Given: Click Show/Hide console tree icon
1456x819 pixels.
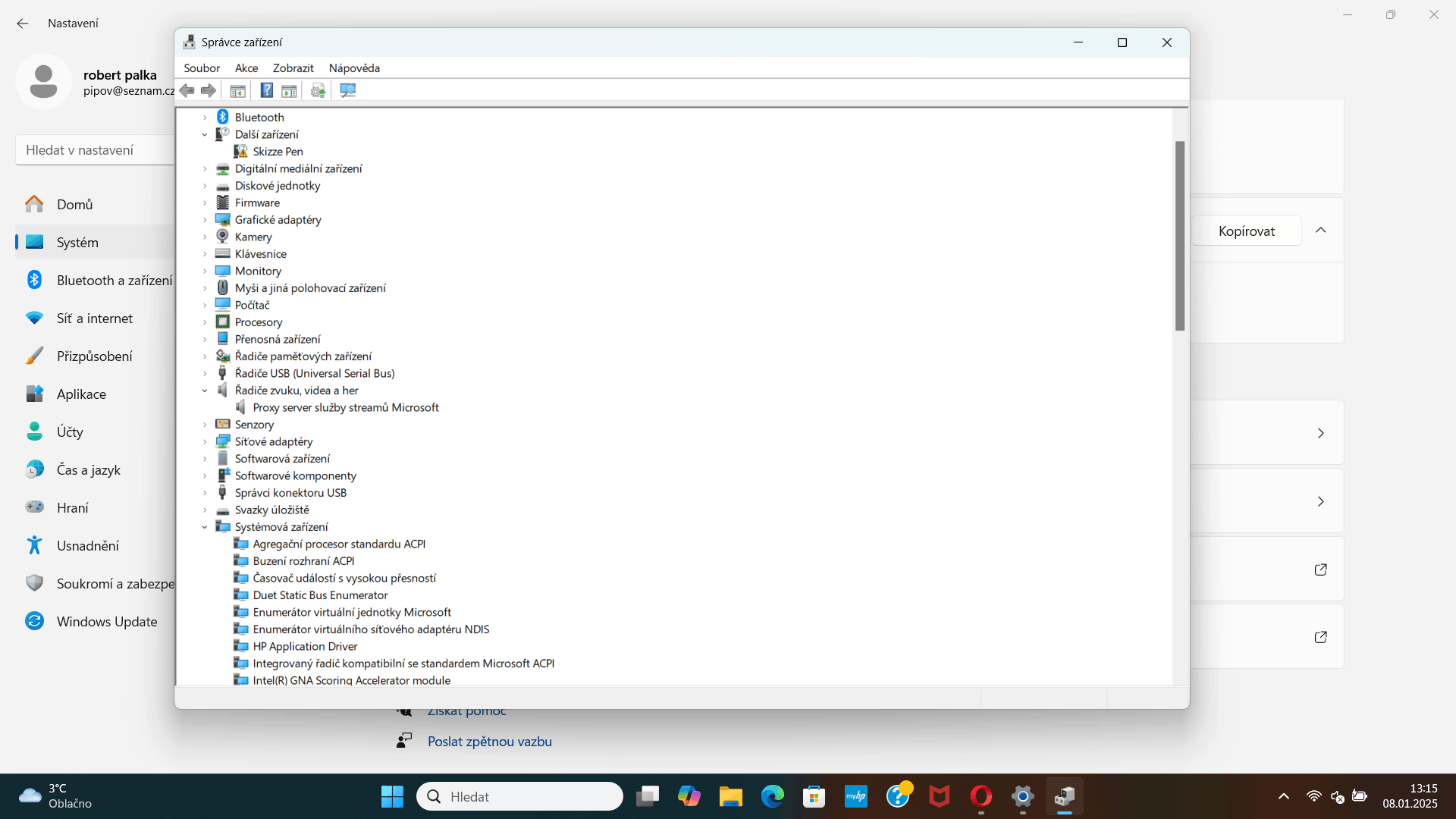Looking at the screenshot, I should click(237, 91).
